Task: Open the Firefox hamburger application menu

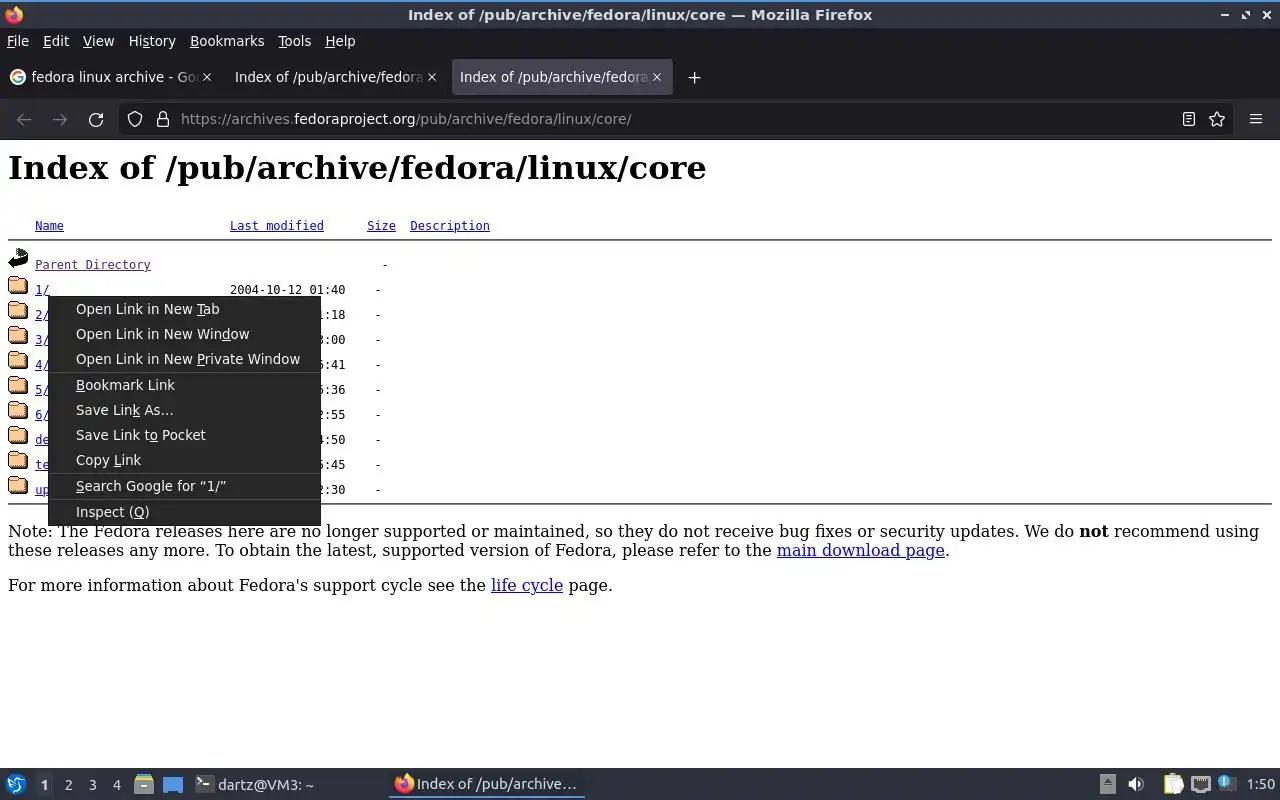Action: pyautogui.click(x=1256, y=119)
